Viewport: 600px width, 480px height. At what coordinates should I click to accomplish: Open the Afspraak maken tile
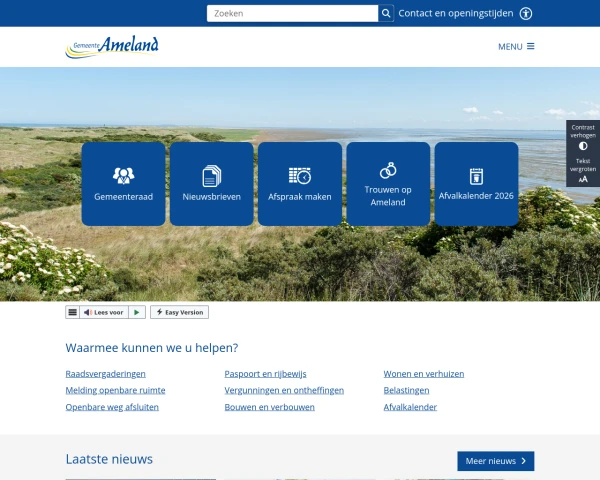[x=300, y=184]
